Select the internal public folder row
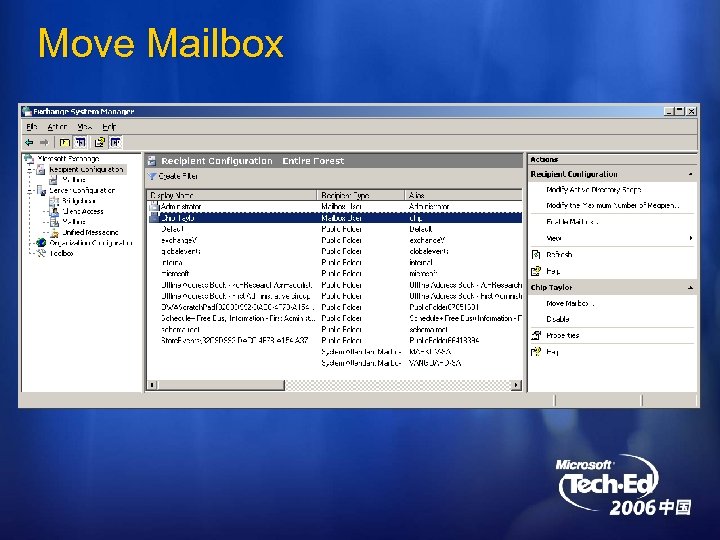This screenshot has height=540, width=720. (335, 263)
